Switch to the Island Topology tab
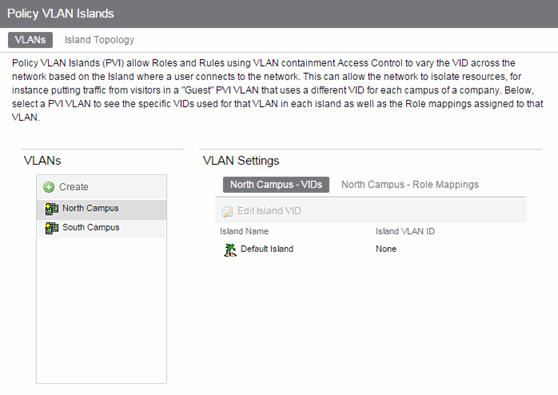The height and width of the screenshot is (395, 558). 99,40
